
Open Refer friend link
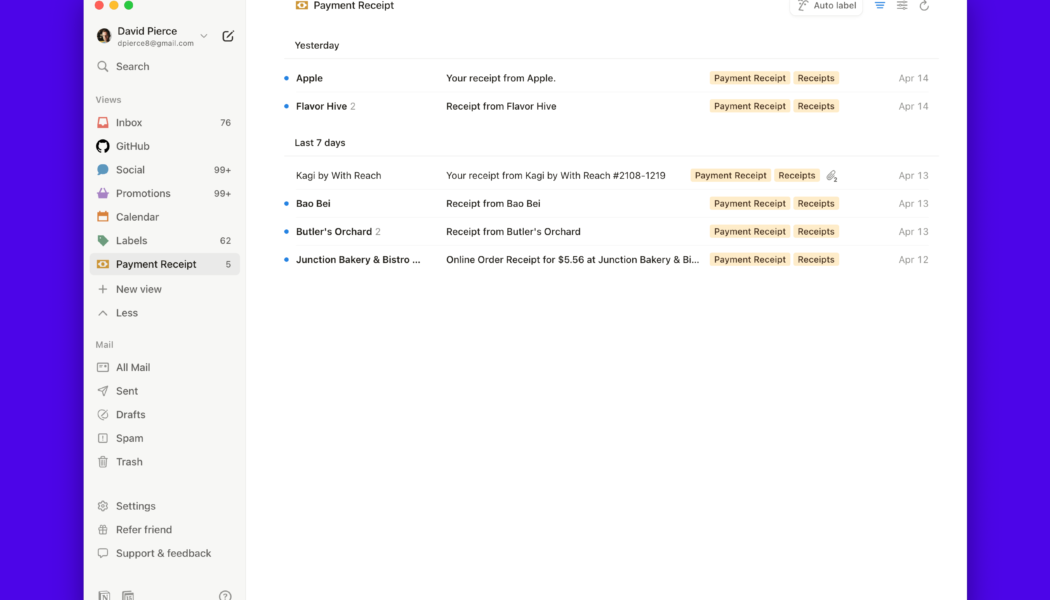[143, 530]
